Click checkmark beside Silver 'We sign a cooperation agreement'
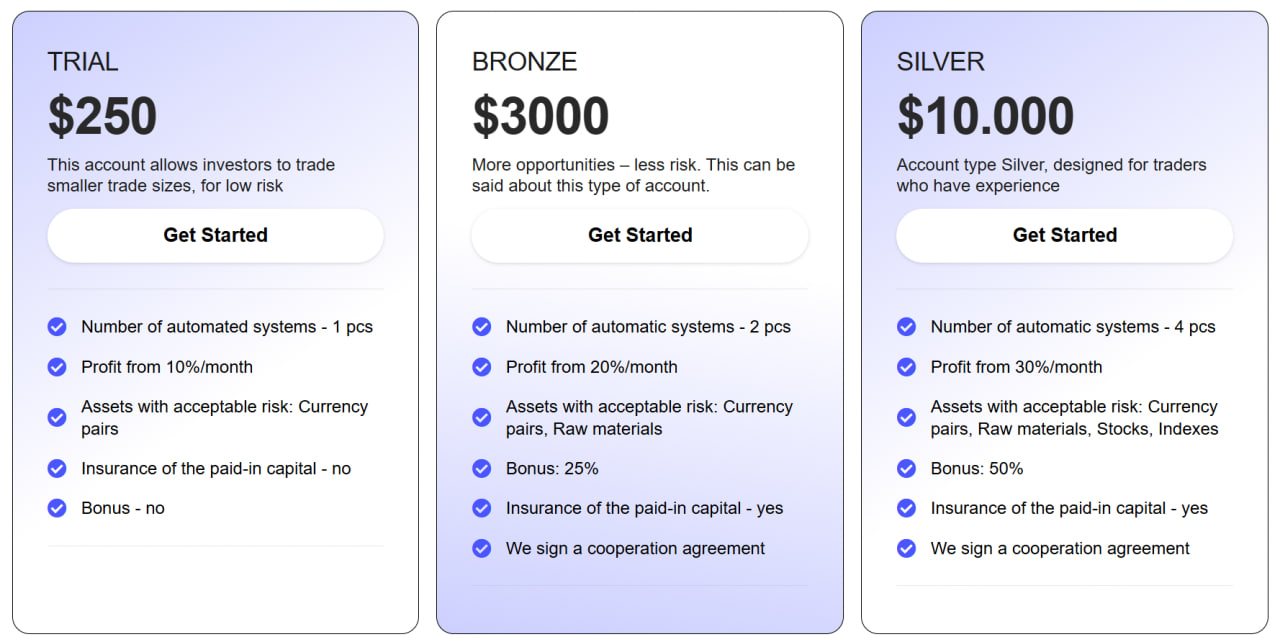This screenshot has height=642, width=1280. click(907, 548)
